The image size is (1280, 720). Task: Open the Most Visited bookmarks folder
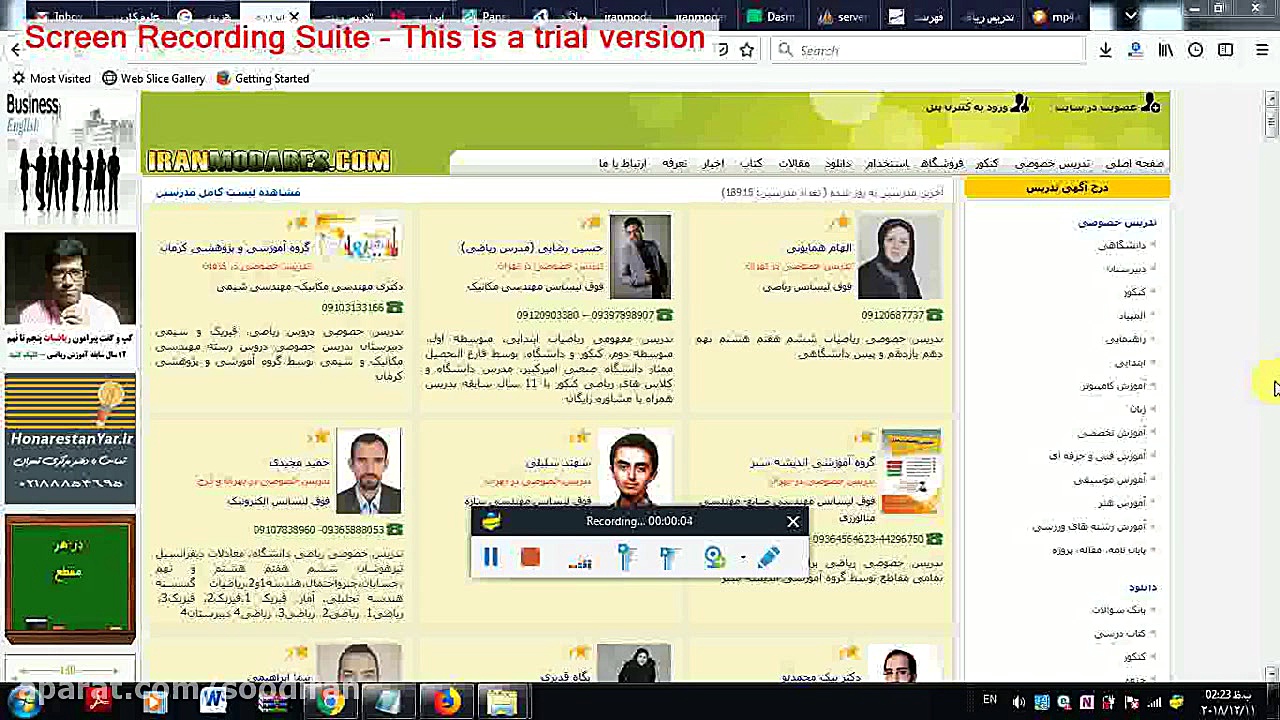(x=51, y=78)
